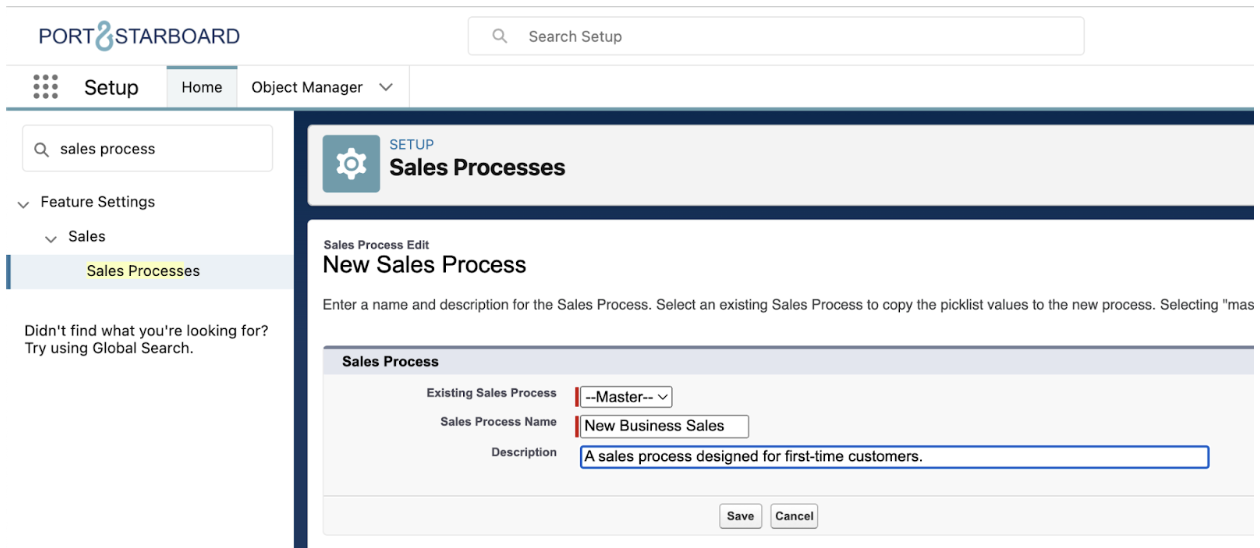Save the new sales process
Image resolution: width=1260 pixels, height=548 pixels.
point(740,516)
